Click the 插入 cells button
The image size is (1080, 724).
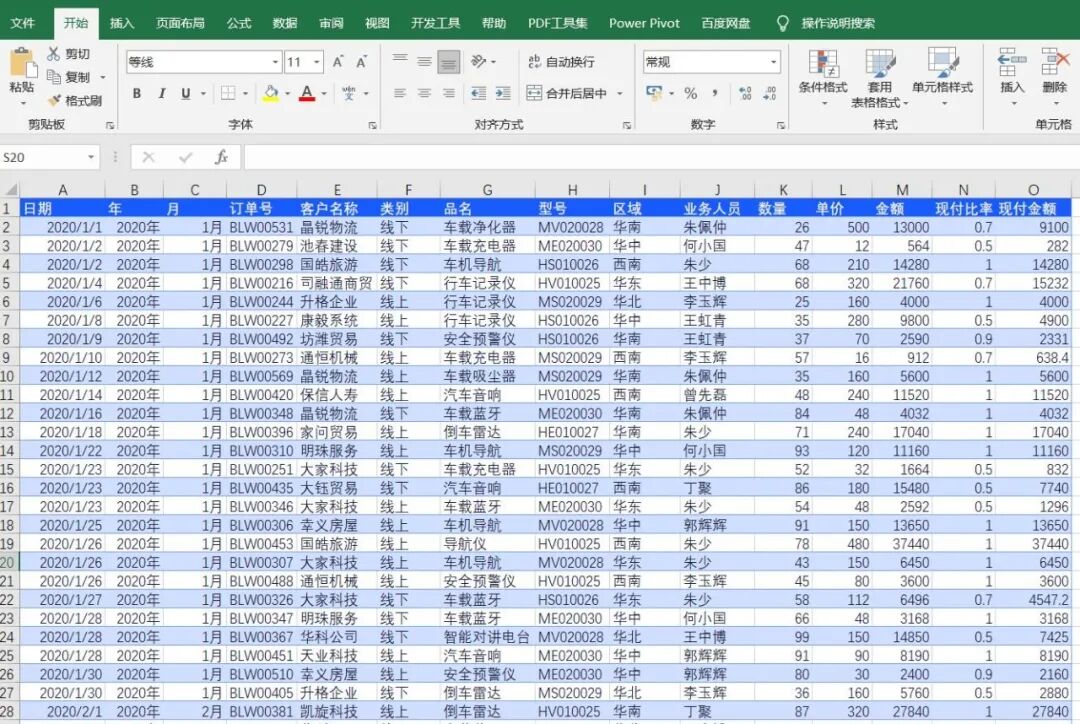1012,77
